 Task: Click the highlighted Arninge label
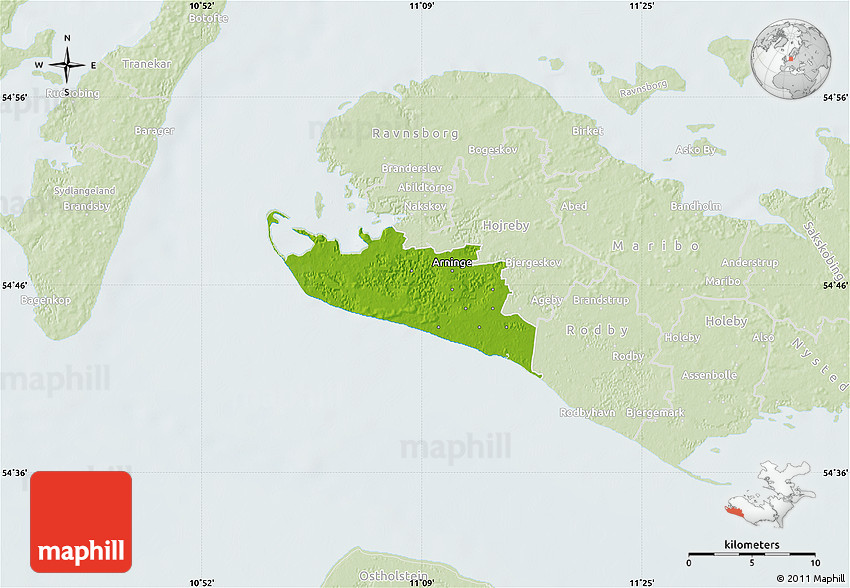(451, 262)
